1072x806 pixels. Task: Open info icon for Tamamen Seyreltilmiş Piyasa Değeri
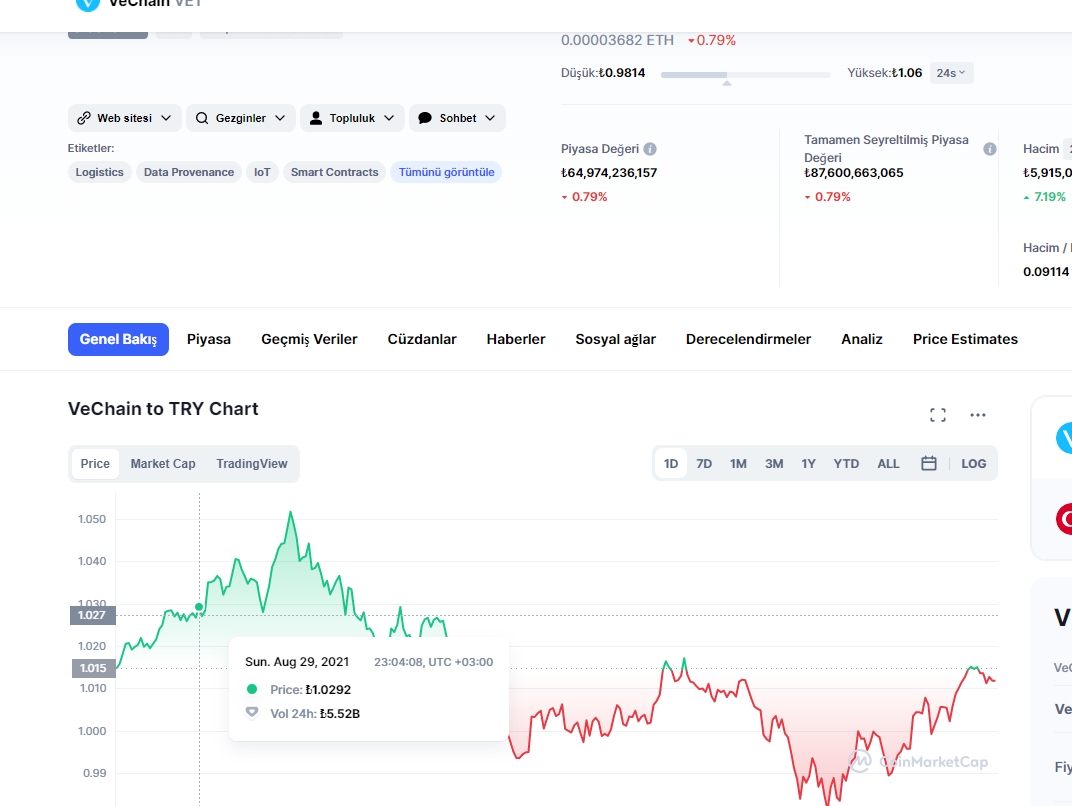989,149
